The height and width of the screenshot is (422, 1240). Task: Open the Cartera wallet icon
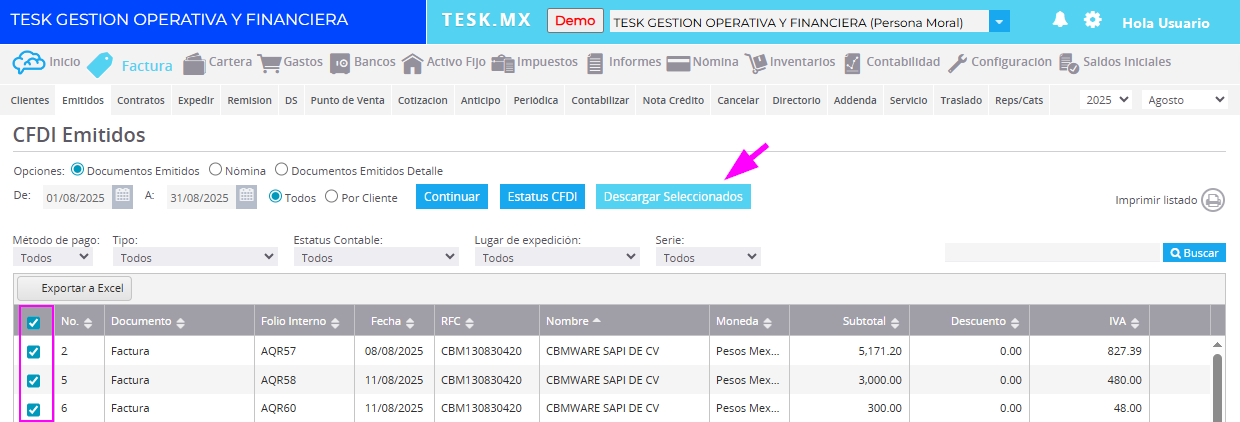(x=194, y=62)
